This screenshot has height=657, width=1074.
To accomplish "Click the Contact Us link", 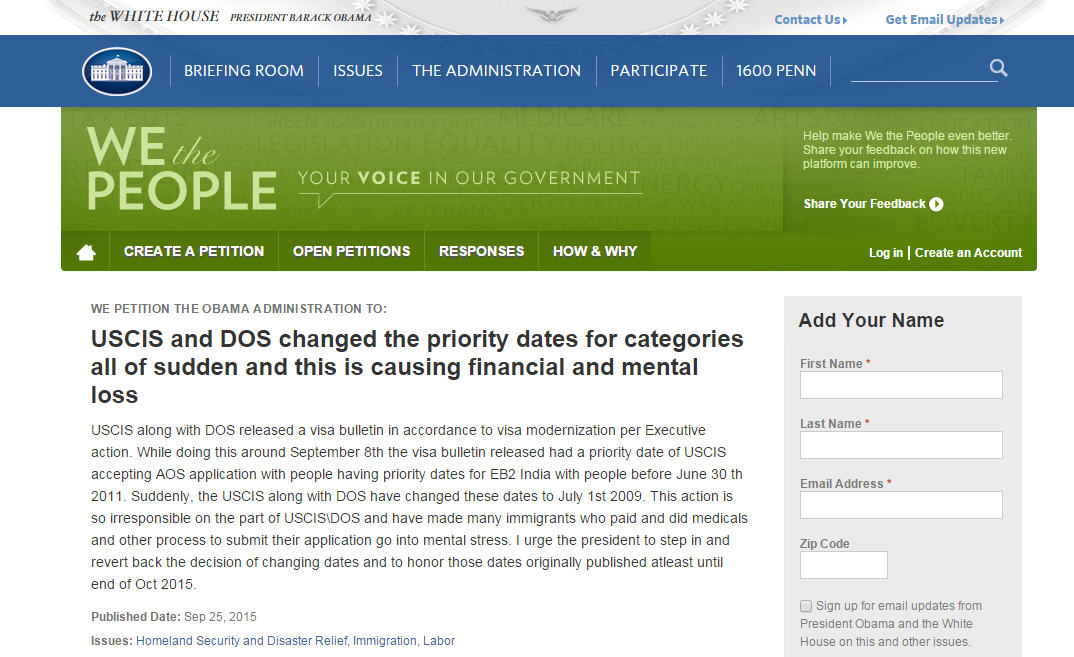I will click(810, 20).
